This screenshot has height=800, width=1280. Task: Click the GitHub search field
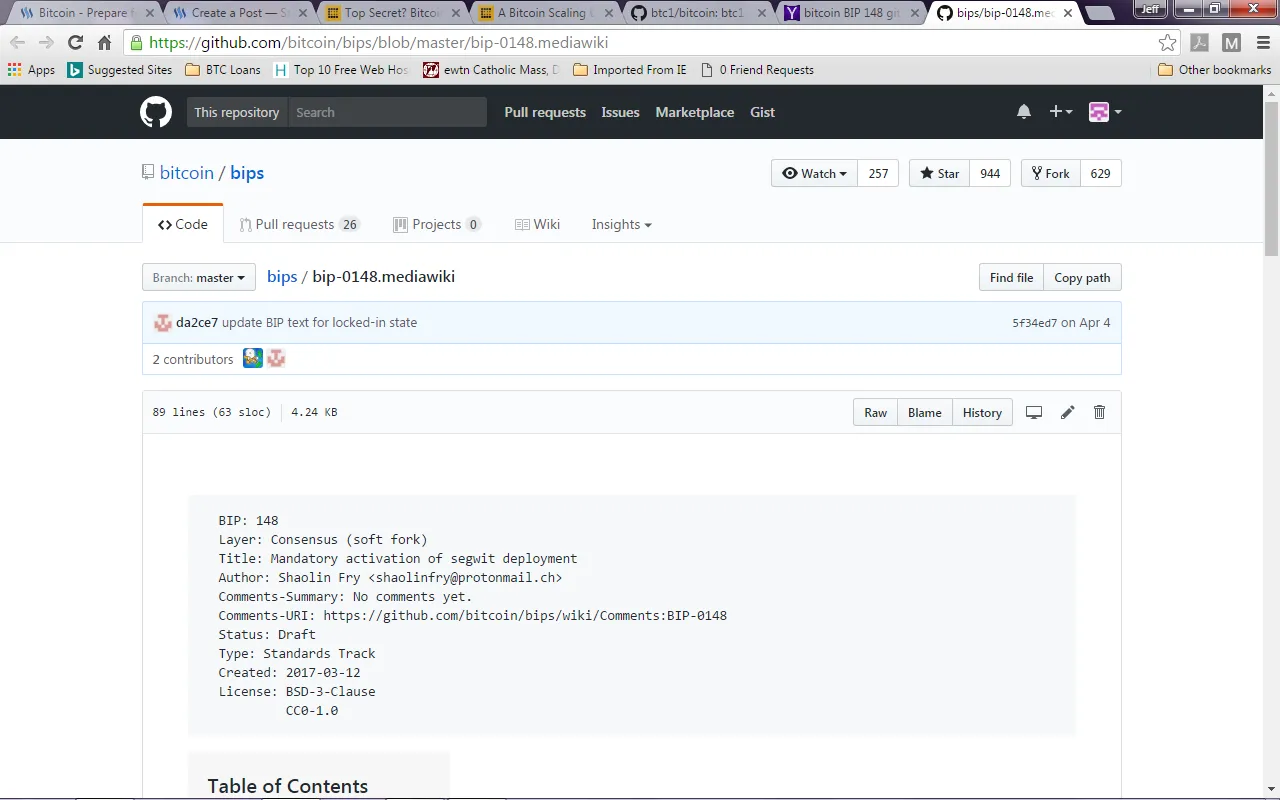click(387, 112)
